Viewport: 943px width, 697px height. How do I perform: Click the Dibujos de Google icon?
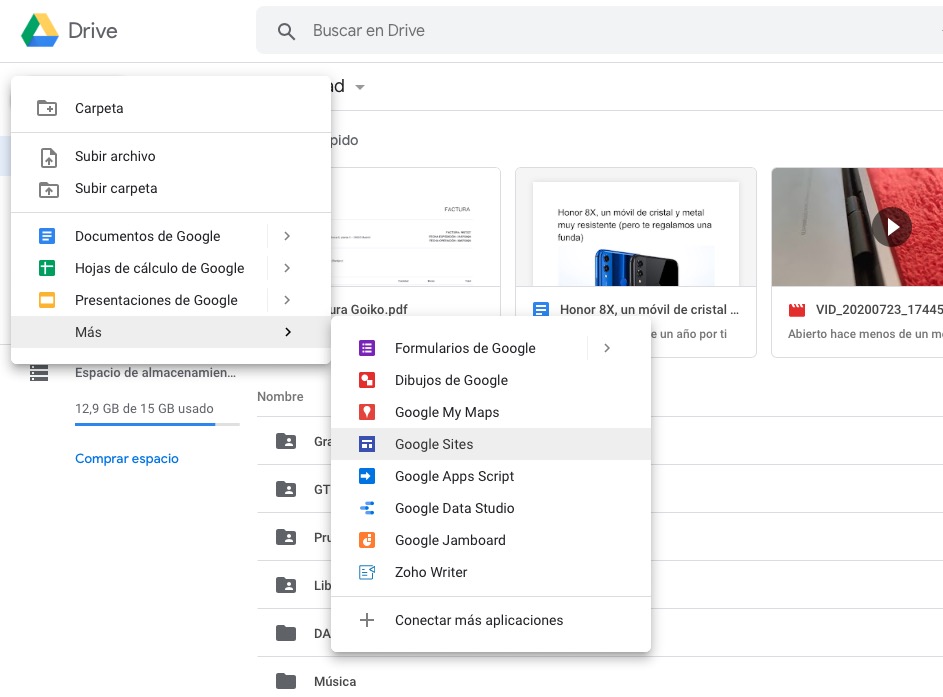(367, 380)
